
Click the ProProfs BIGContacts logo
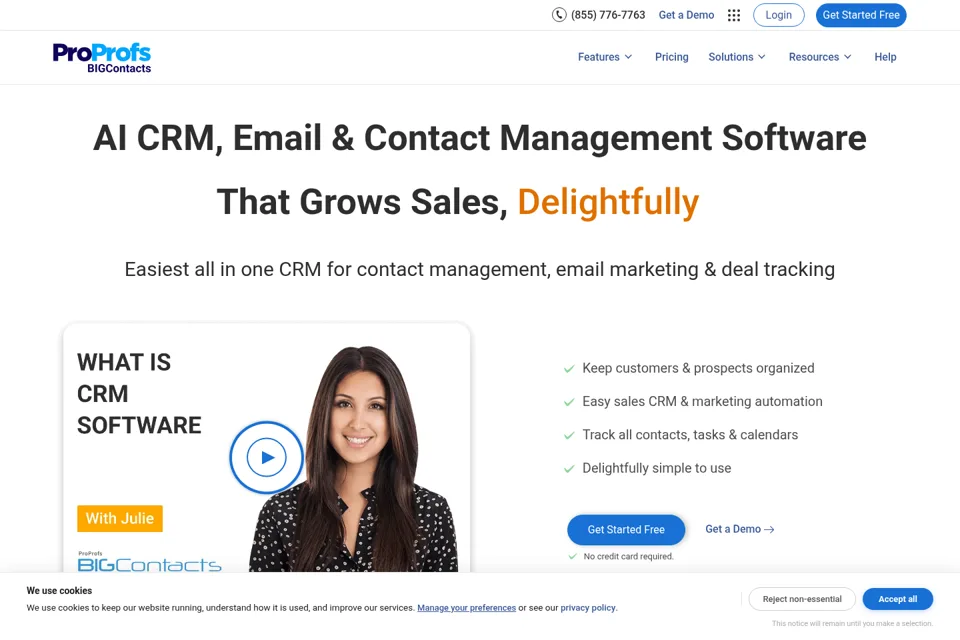click(x=102, y=58)
